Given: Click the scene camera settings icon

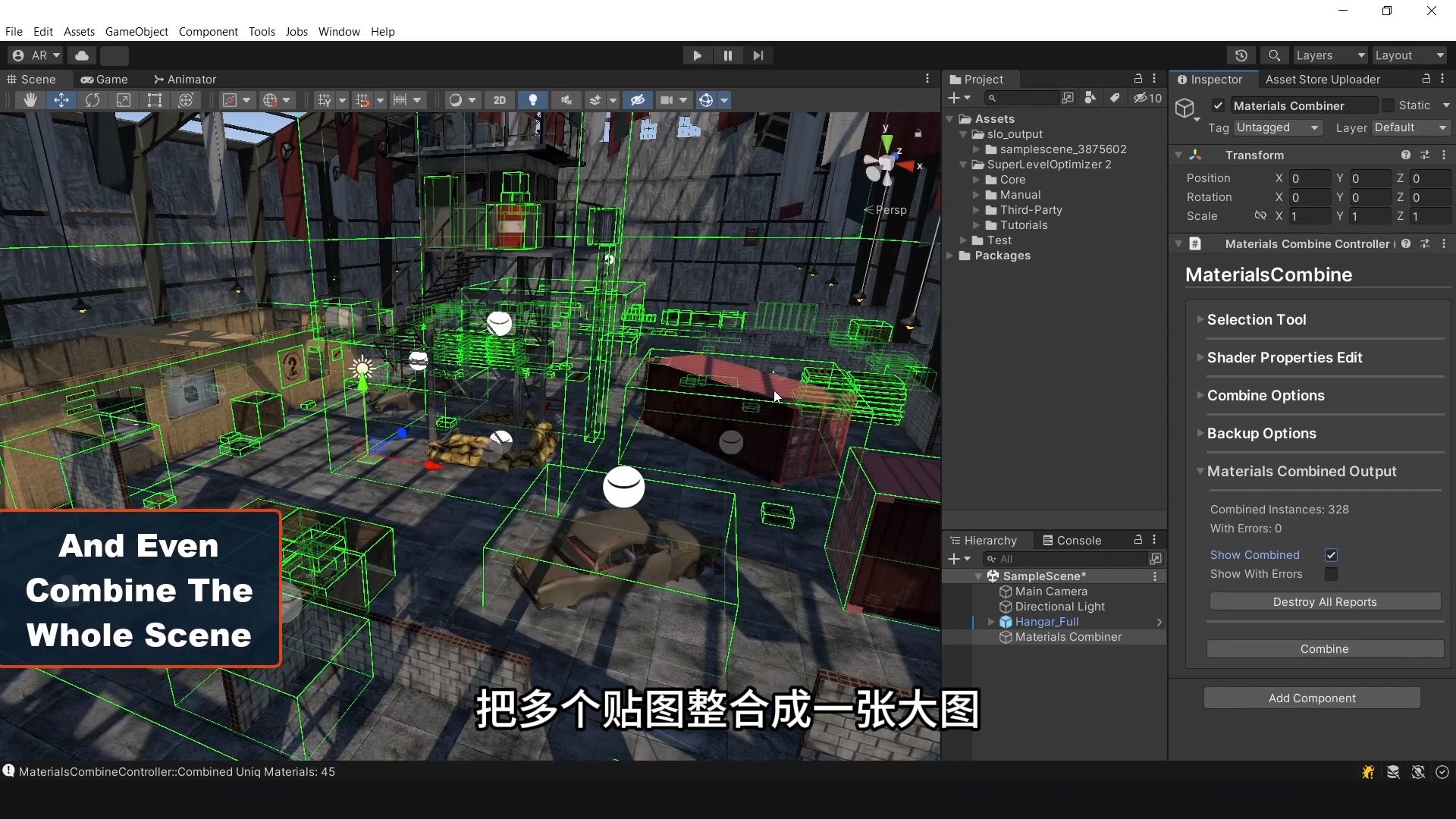Looking at the screenshot, I should point(667,100).
